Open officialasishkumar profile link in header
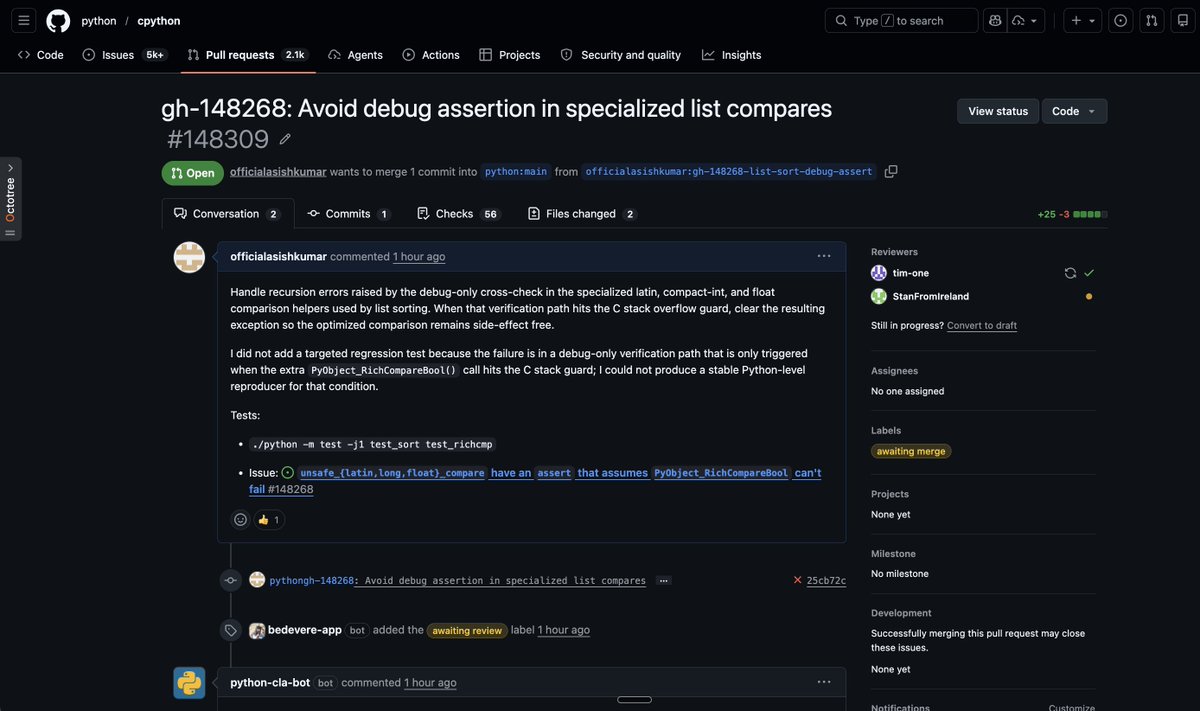Viewport: 1200px width, 711px height. 278,172
